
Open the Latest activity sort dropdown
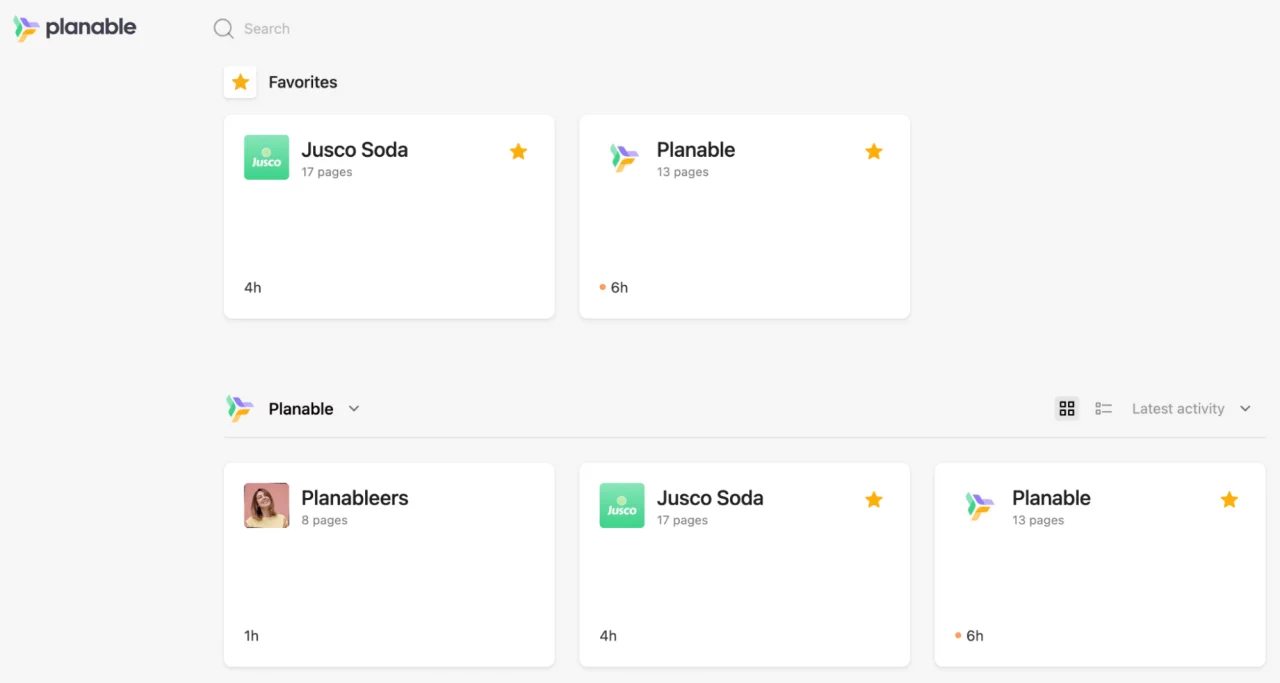coord(1190,408)
